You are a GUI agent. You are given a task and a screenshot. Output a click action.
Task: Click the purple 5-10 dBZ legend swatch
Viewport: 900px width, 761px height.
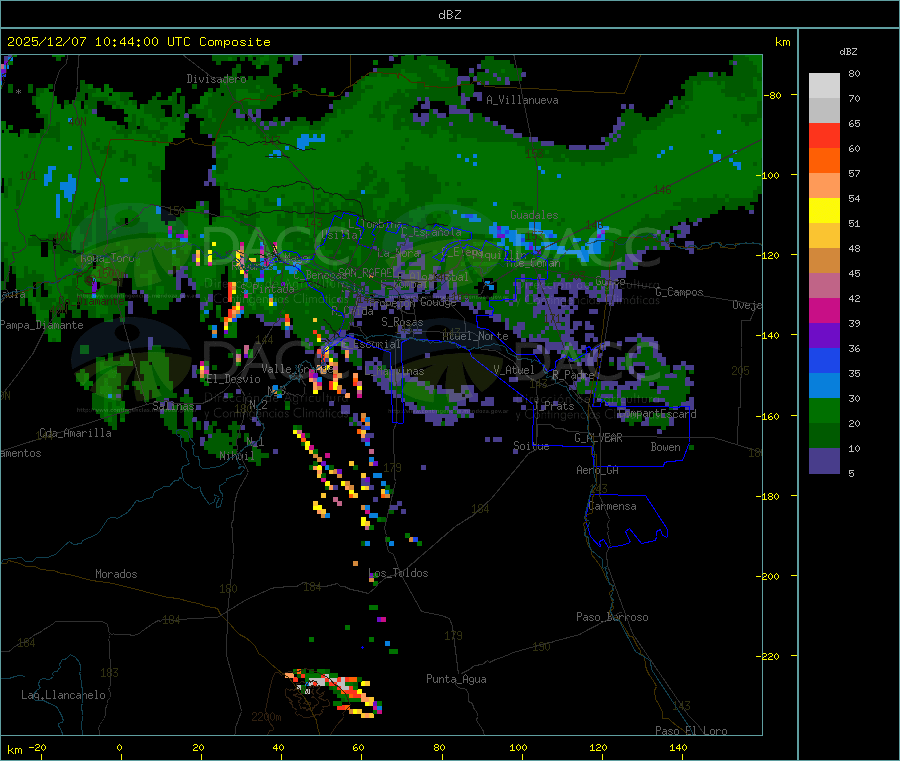[x=824, y=461]
